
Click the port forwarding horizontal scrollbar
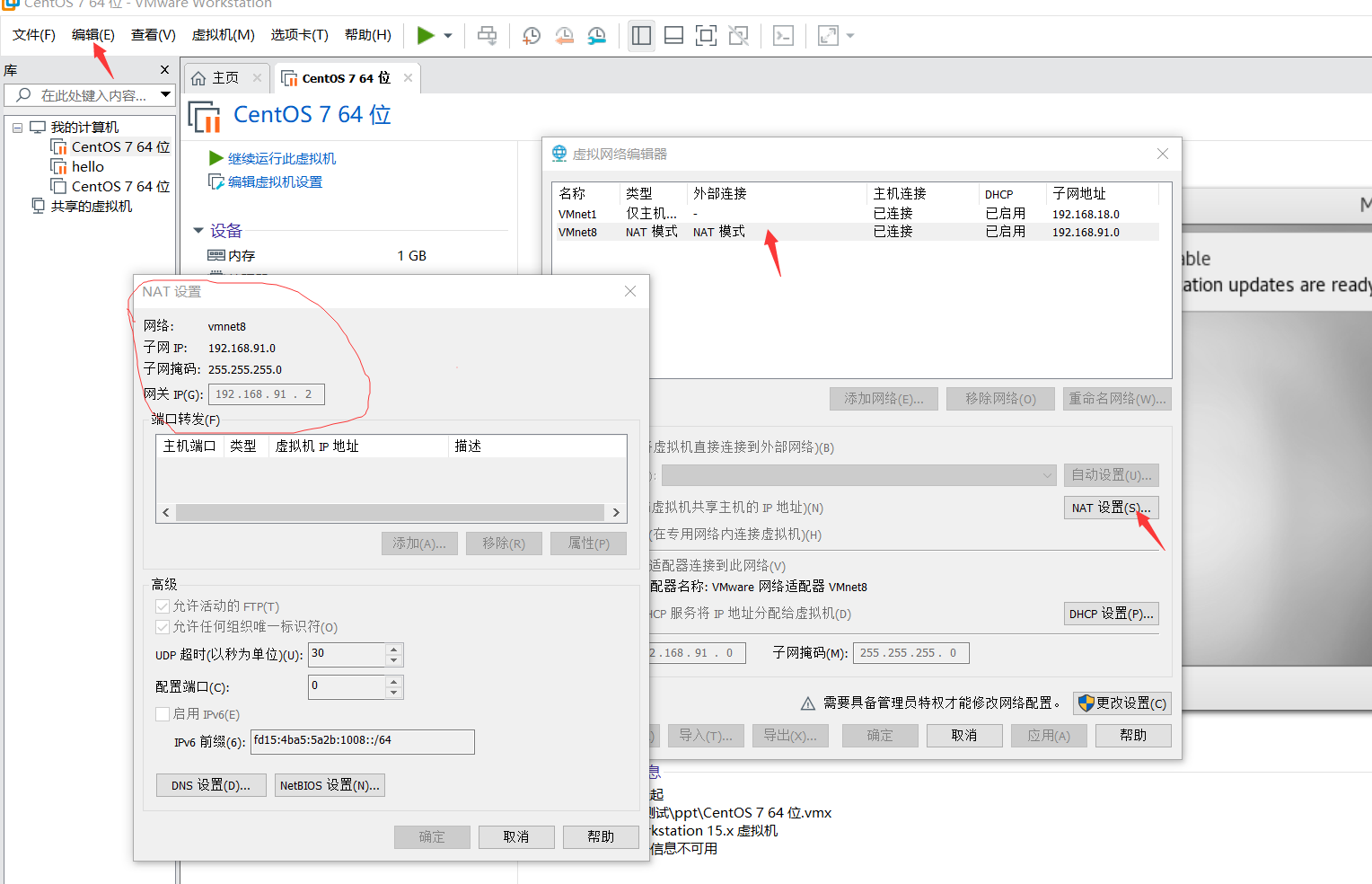[391, 512]
